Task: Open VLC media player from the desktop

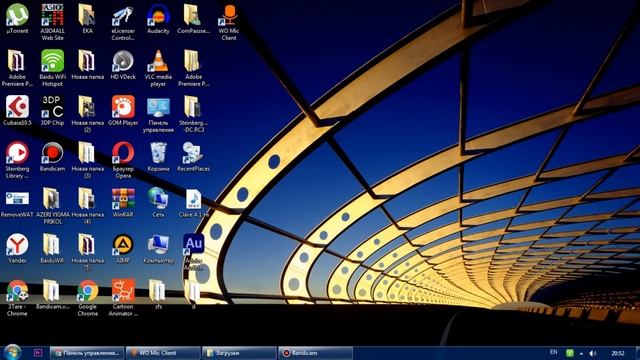Action: coord(158,68)
